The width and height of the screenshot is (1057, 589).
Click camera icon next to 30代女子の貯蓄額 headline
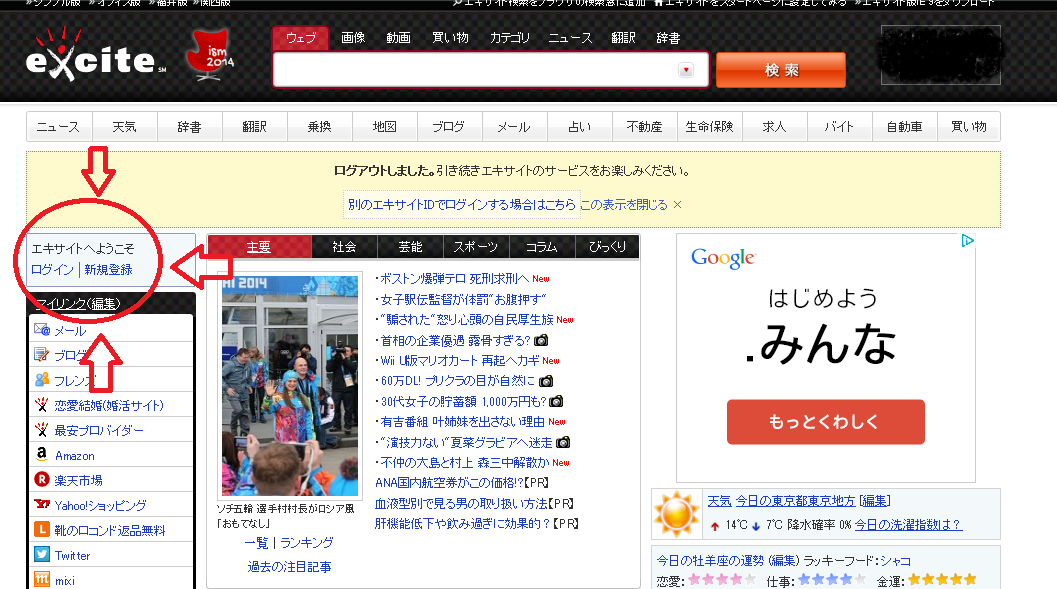point(556,402)
